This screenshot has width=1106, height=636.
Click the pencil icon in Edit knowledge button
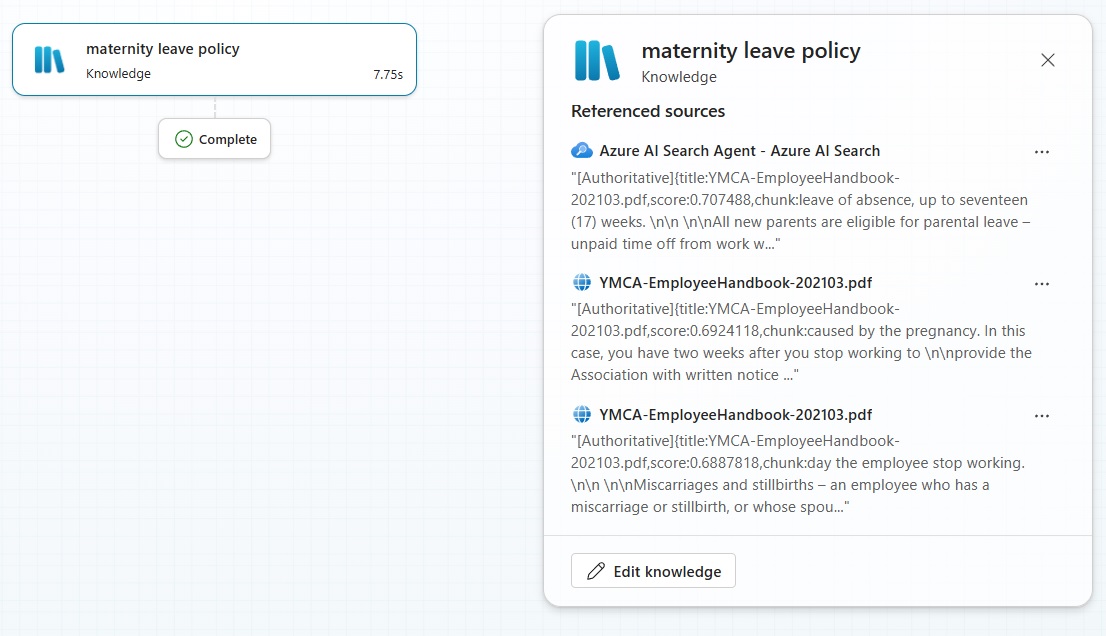click(596, 571)
